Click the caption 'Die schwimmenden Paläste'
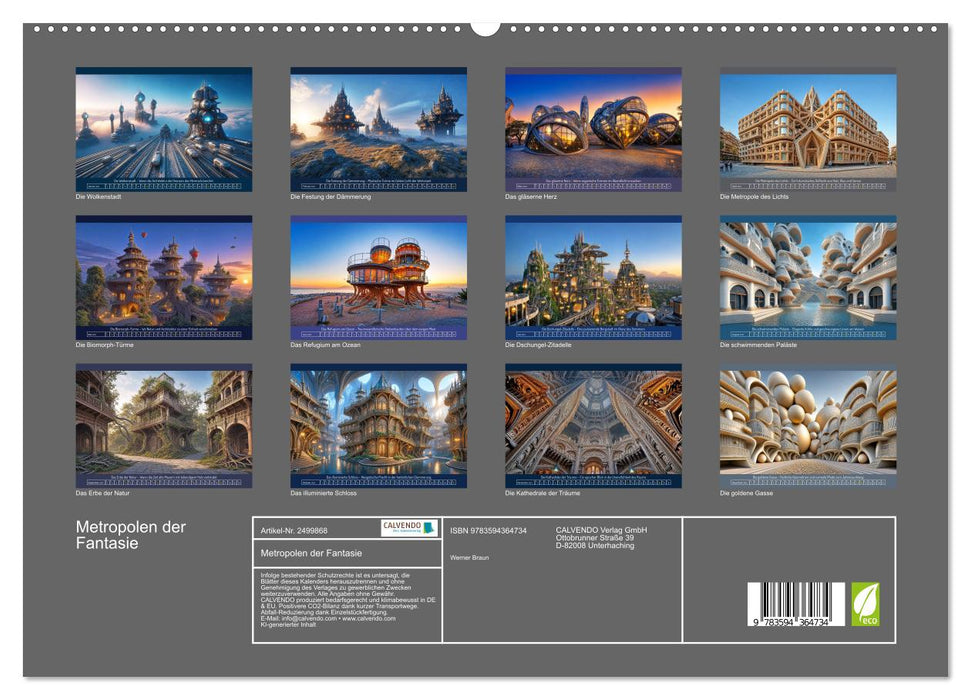The height and width of the screenshot is (700, 971). (759, 345)
